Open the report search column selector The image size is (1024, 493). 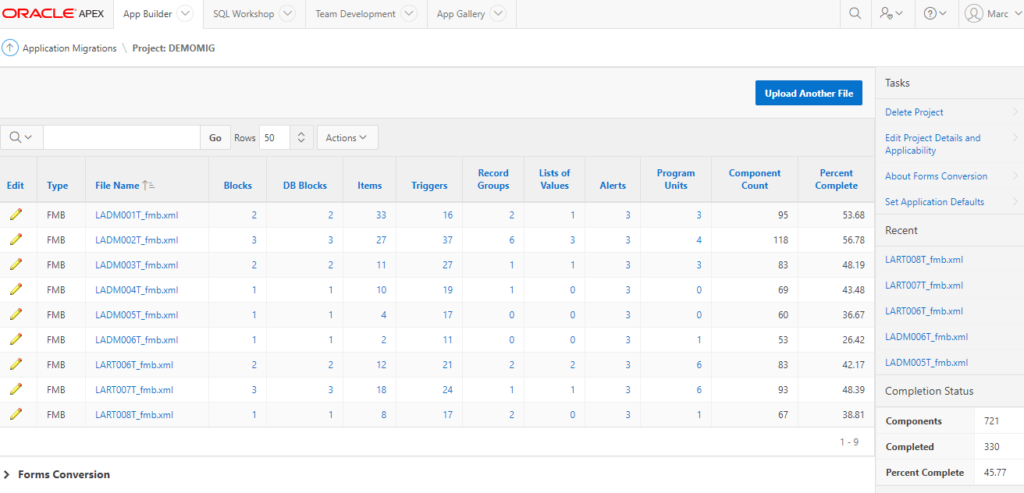tap(22, 138)
